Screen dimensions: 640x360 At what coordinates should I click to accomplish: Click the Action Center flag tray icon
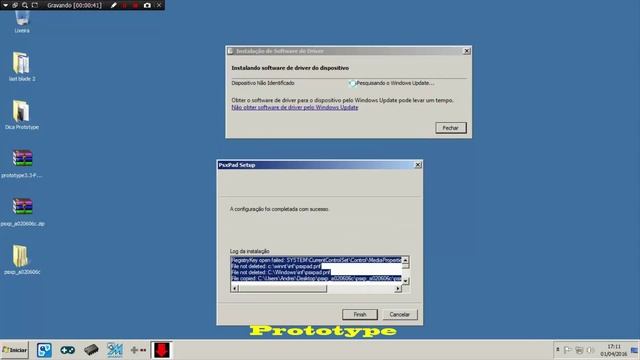[x=568, y=350]
